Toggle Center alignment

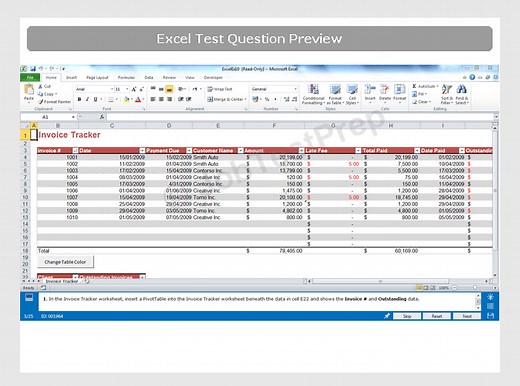161,99
